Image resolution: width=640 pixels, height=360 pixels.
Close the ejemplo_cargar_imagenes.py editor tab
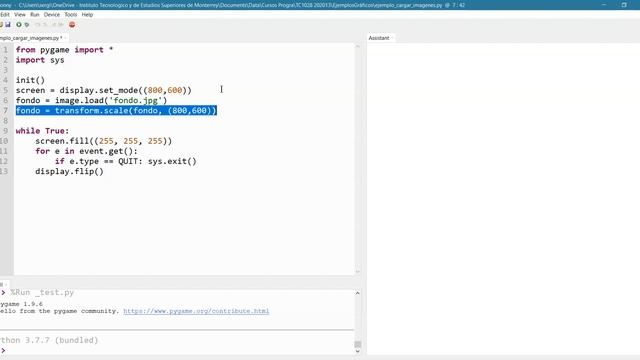(65, 38)
